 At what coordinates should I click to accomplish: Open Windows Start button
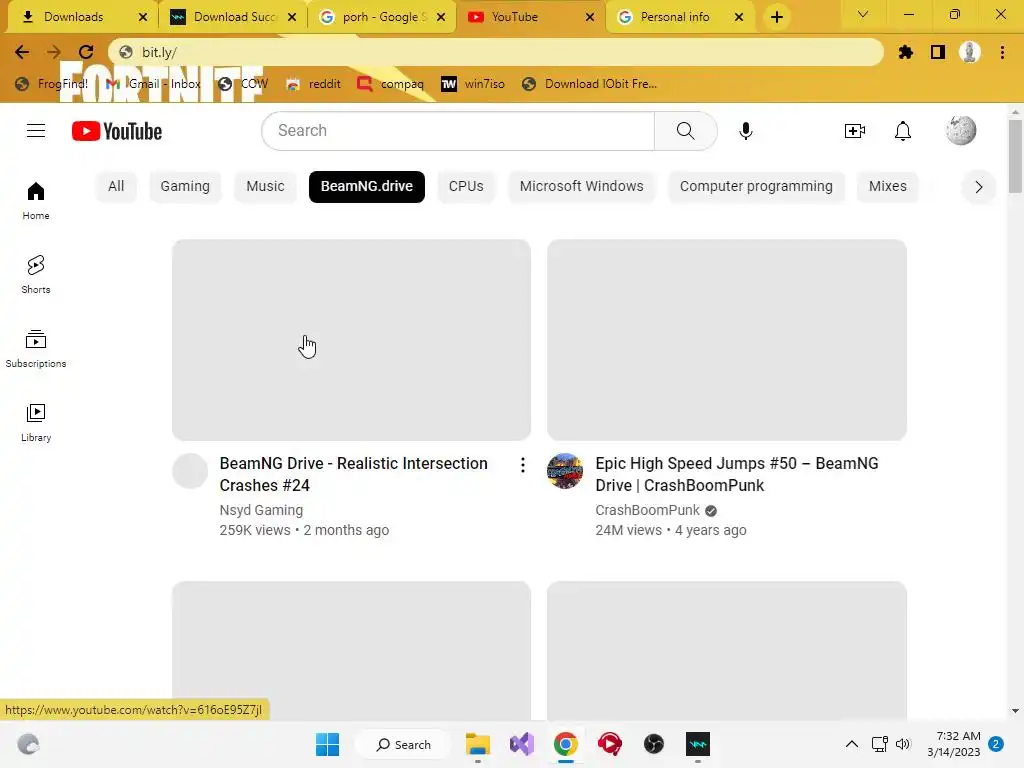(327, 744)
